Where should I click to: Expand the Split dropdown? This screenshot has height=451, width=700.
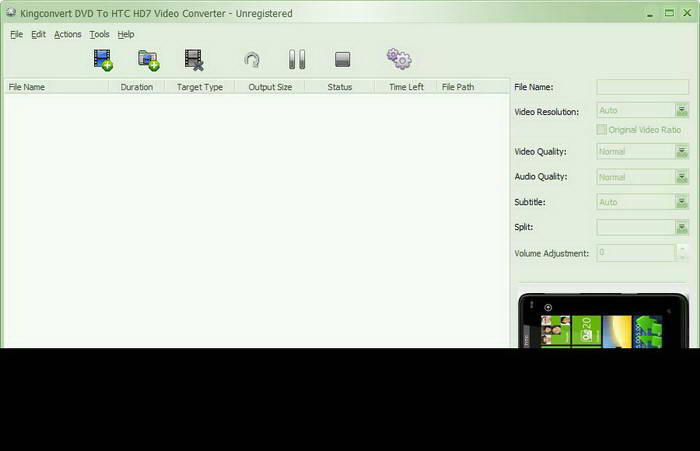pyautogui.click(x=681, y=228)
